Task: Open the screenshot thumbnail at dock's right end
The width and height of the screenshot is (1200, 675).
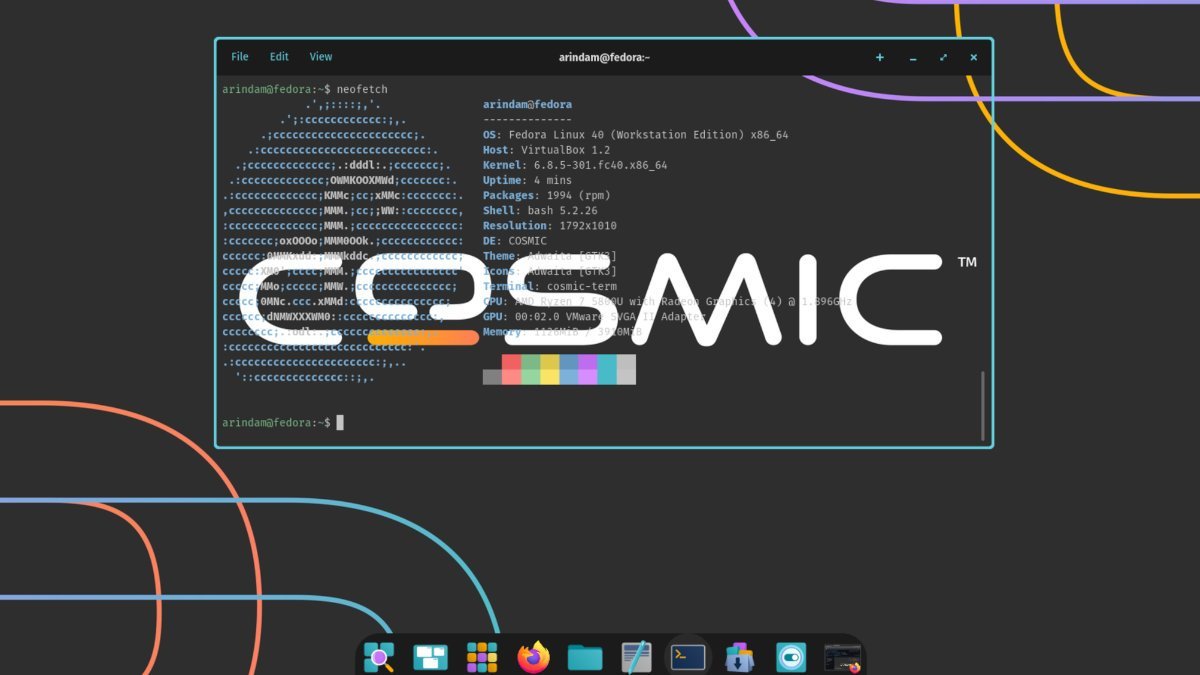Action: point(842,657)
